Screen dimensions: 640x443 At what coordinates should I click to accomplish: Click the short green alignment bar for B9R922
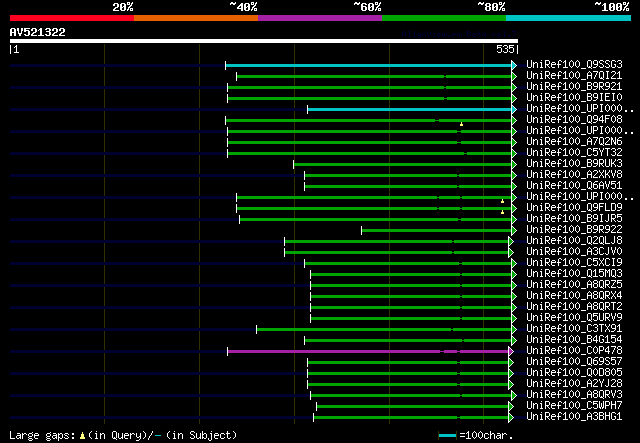[x=437, y=230]
